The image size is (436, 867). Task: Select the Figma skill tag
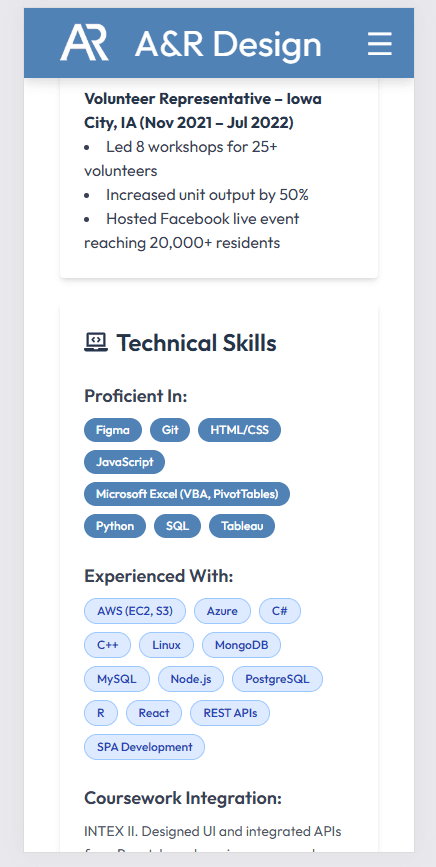(113, 430)
